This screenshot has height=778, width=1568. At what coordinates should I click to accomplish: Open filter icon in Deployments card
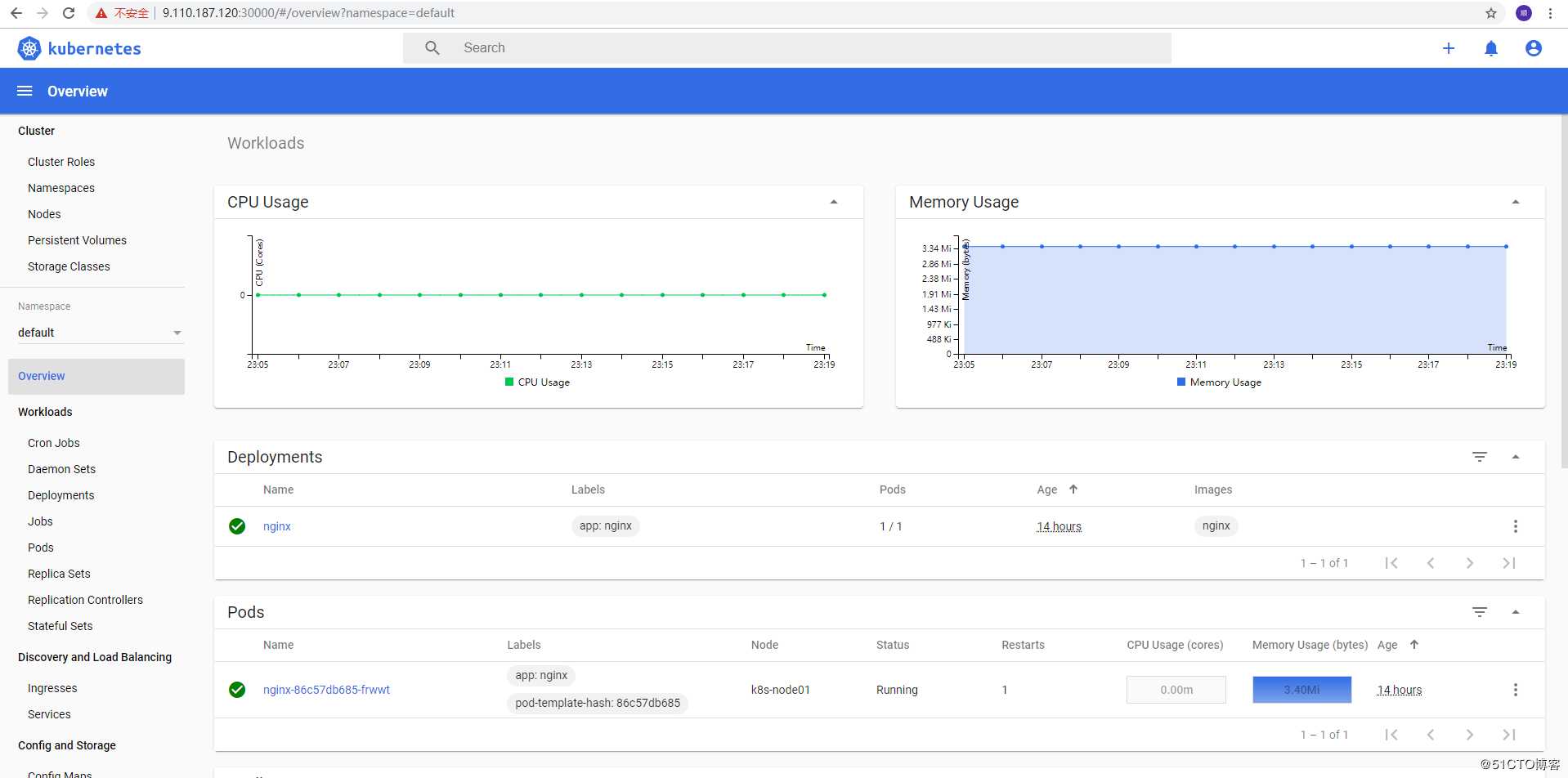click(x=1479, y=457)
